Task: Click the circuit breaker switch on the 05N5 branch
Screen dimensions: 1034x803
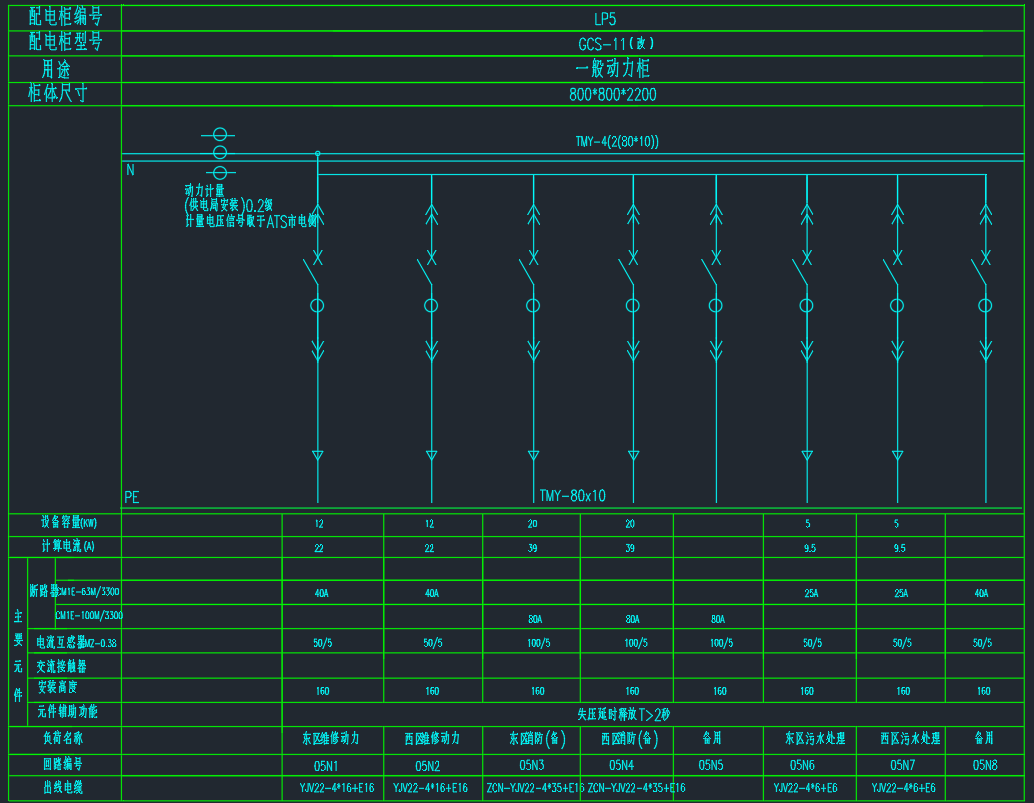Action: [x=710, y=270]
